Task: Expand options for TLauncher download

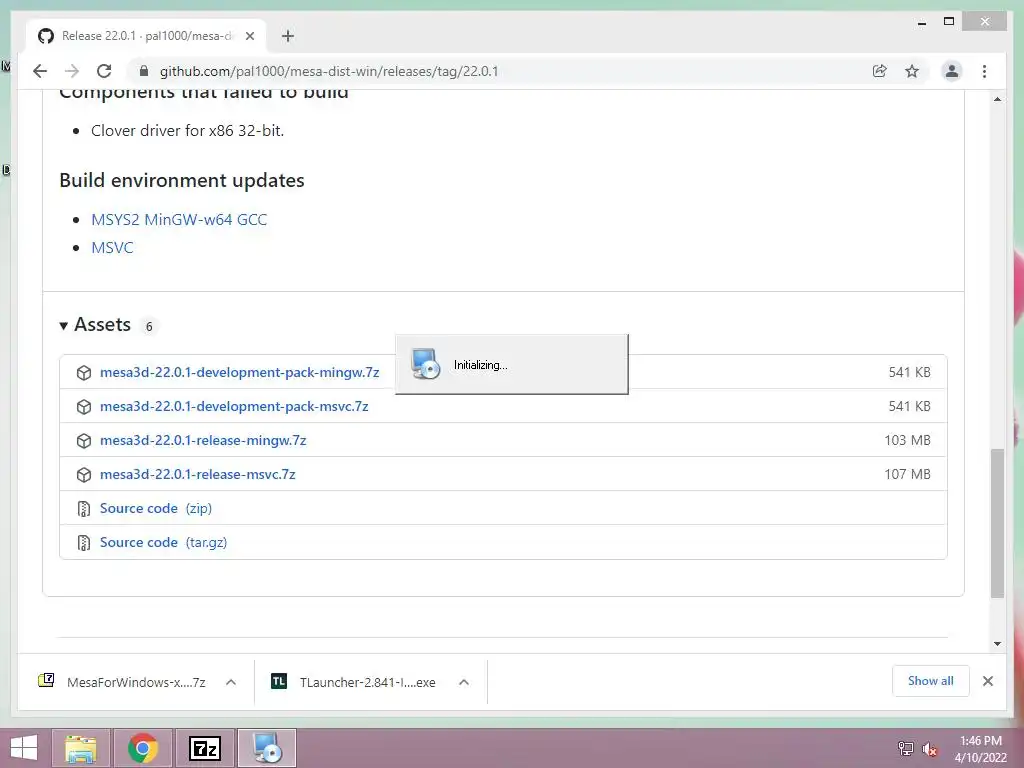Action: [464, 682]
